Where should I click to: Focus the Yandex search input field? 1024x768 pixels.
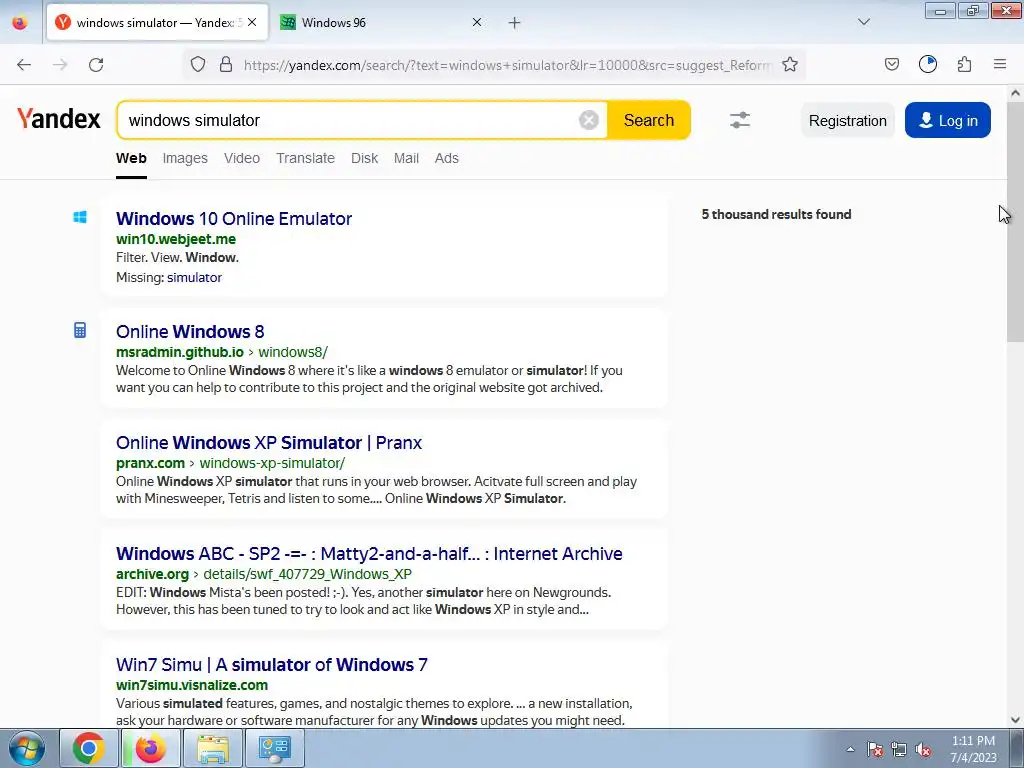pyautogui.click(x=353, y=120)
